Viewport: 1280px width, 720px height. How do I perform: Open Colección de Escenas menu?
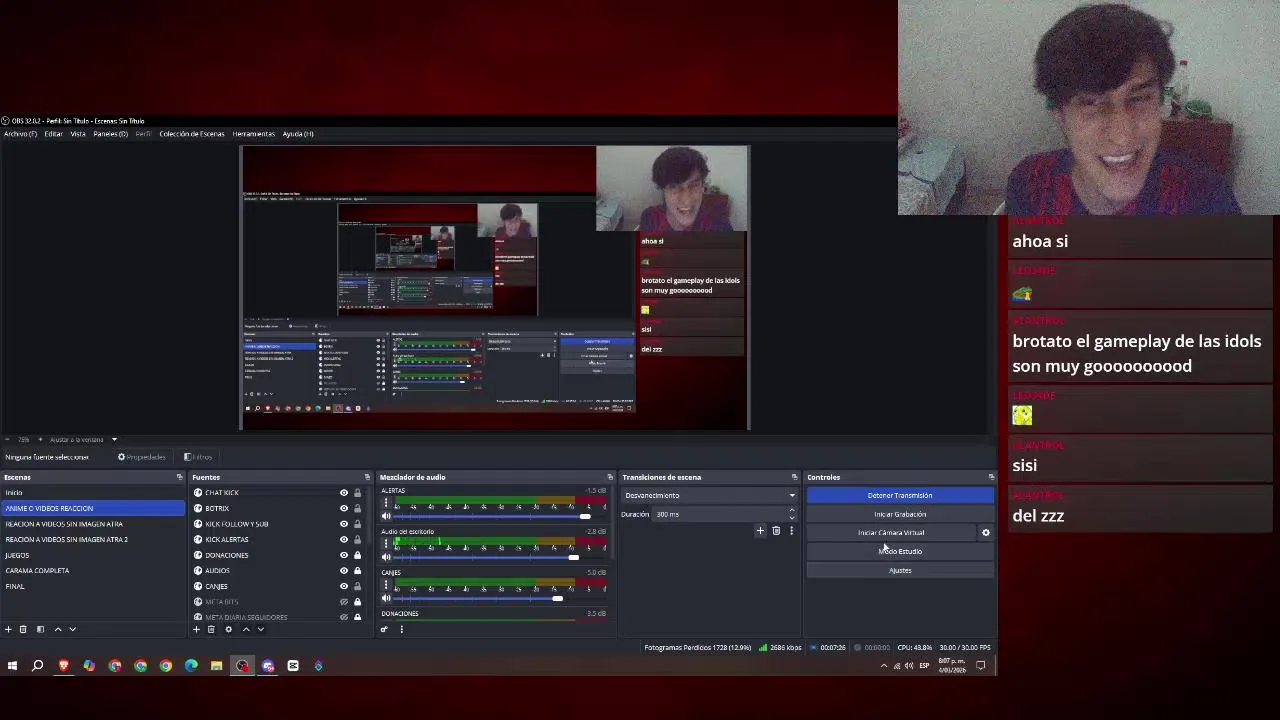click(192, 134)
